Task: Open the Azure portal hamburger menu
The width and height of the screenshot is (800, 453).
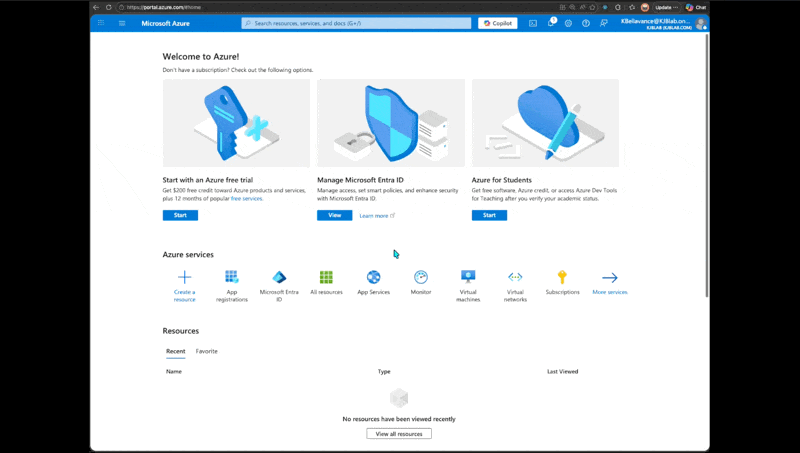Action: (x=122, y=23)
